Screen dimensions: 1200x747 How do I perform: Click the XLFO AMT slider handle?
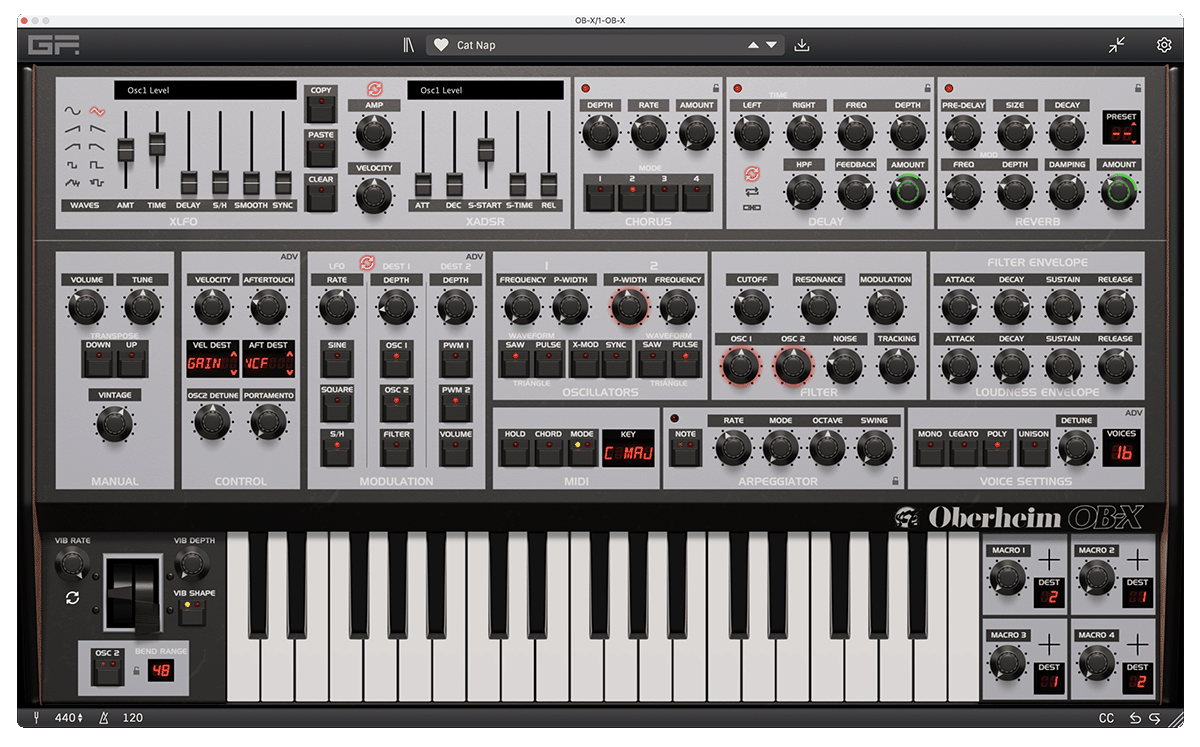(125, 149)
